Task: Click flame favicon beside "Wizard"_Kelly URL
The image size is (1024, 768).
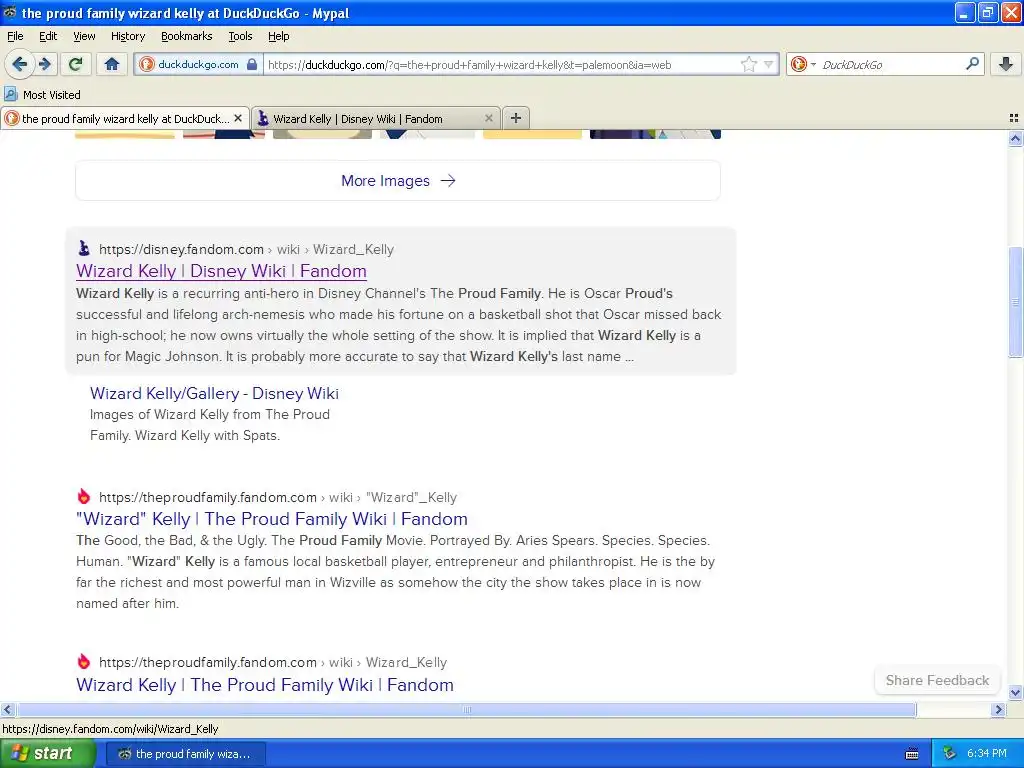Action: (x=84, y=496)
